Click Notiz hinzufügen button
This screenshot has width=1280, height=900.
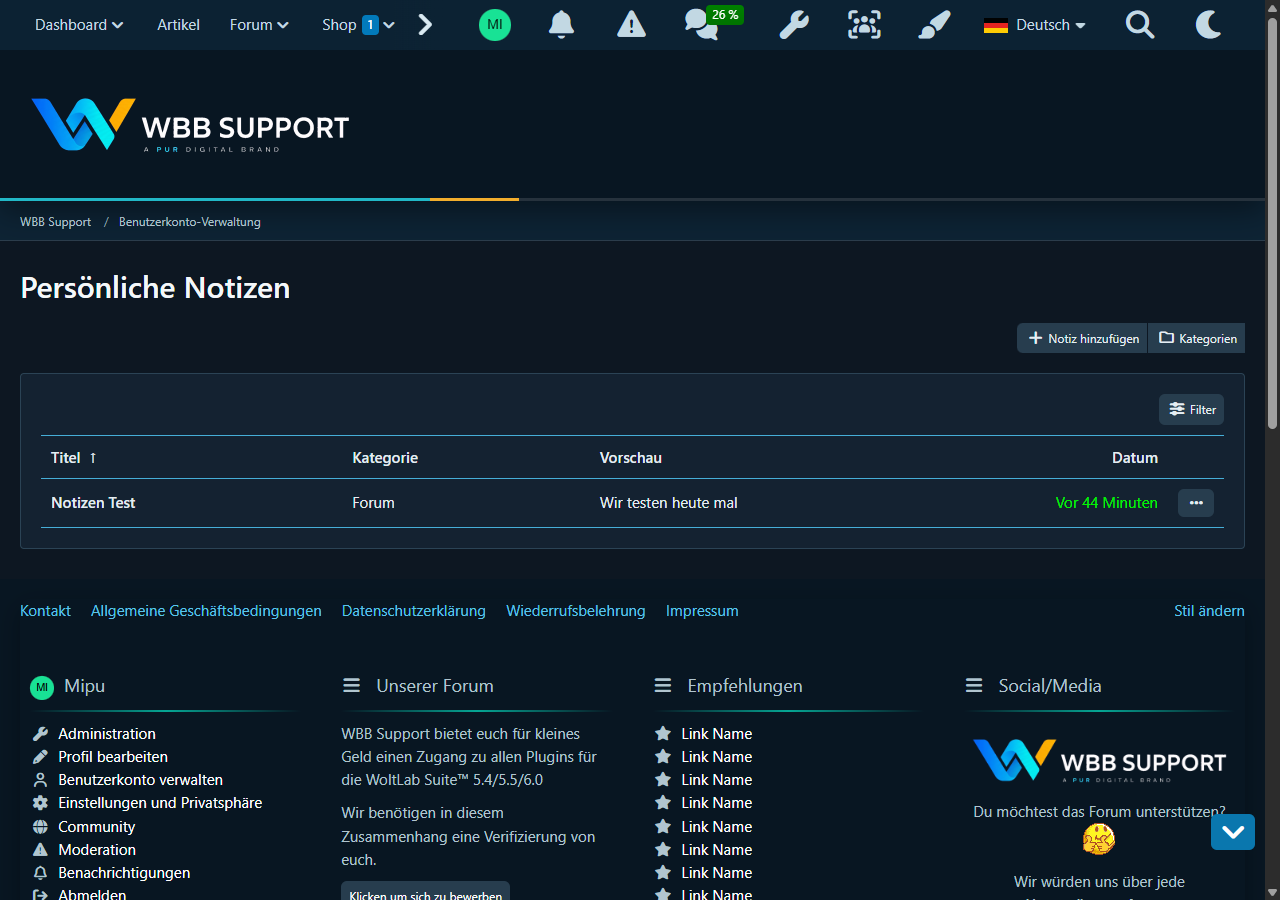[x=1083, y=338]
